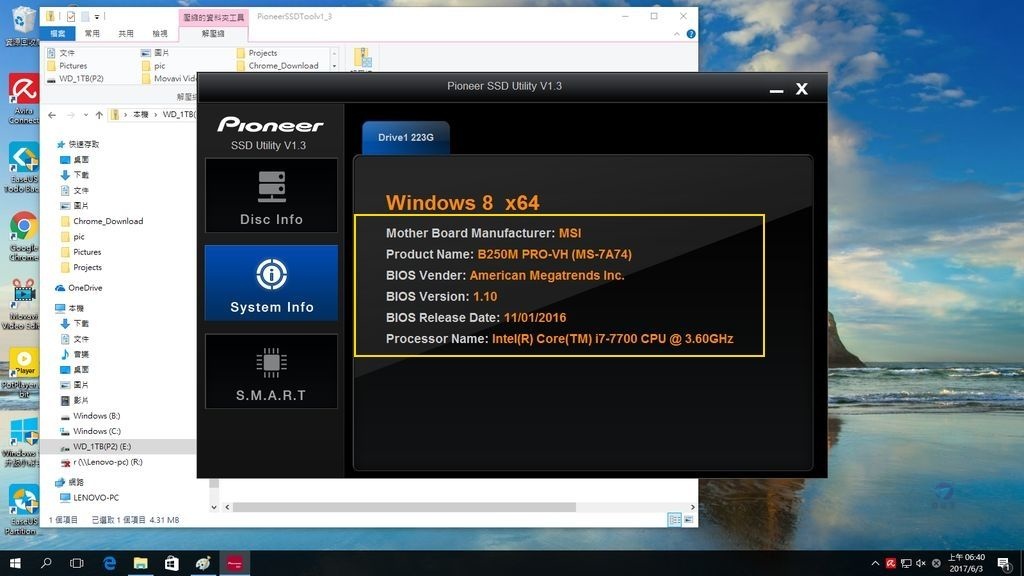Click Explorer horizontal scrollbar thumb
The image size is (1024, 576).
[404, 507]
